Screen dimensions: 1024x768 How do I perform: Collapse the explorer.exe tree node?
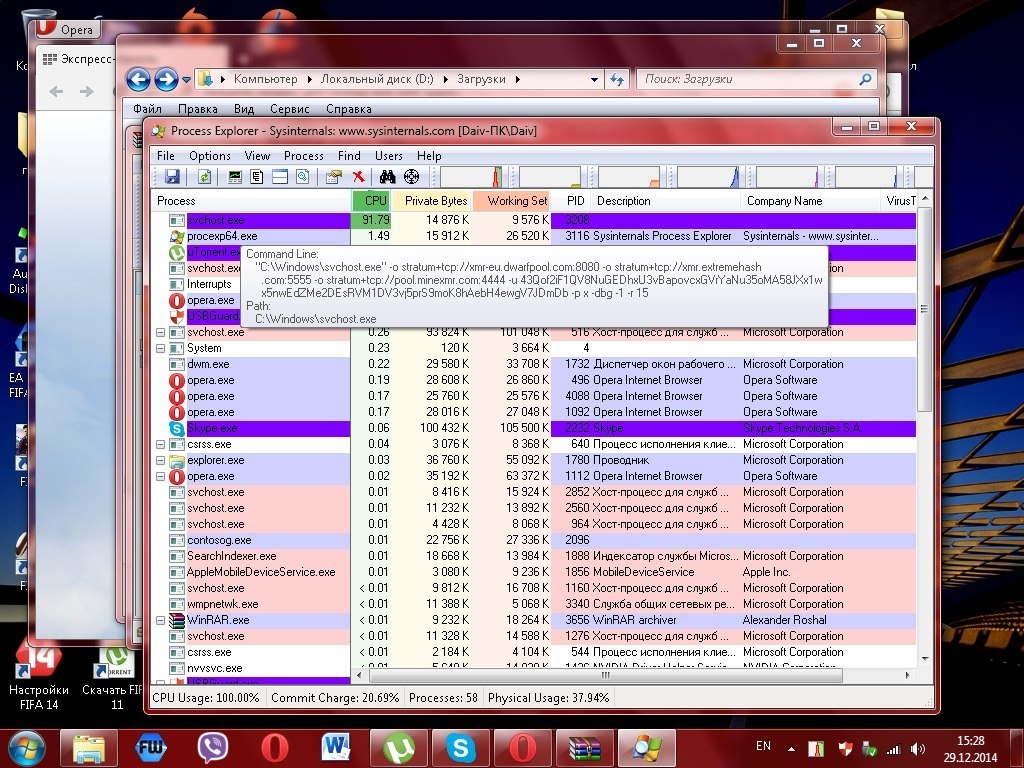pos(161,460)
